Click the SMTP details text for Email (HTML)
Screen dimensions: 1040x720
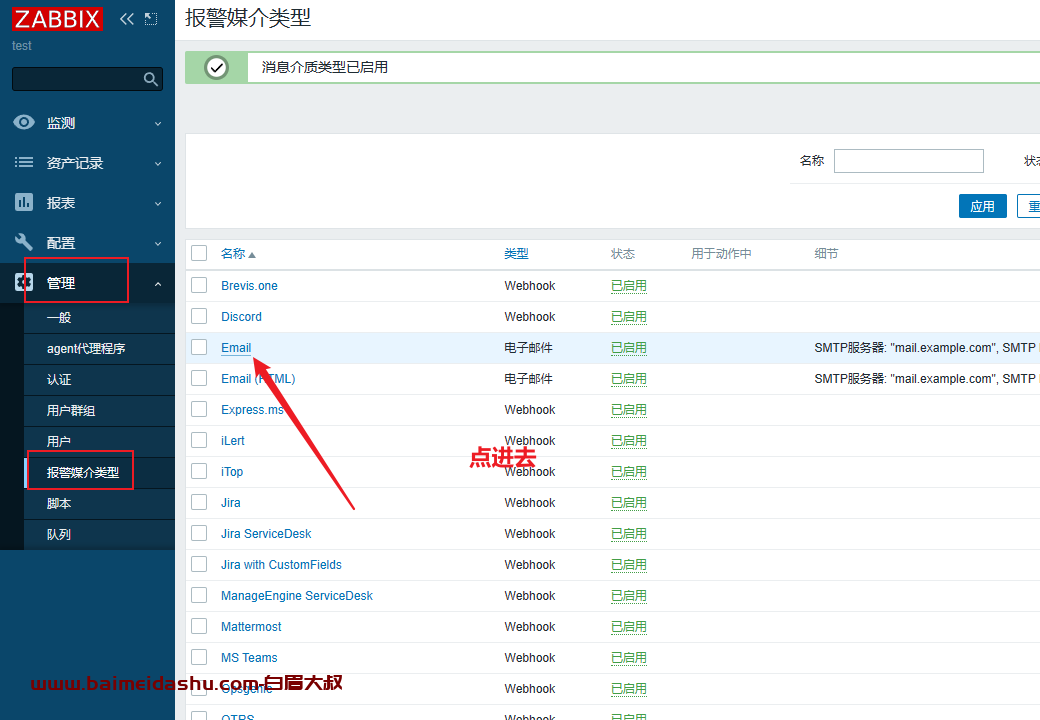[927, 379]
